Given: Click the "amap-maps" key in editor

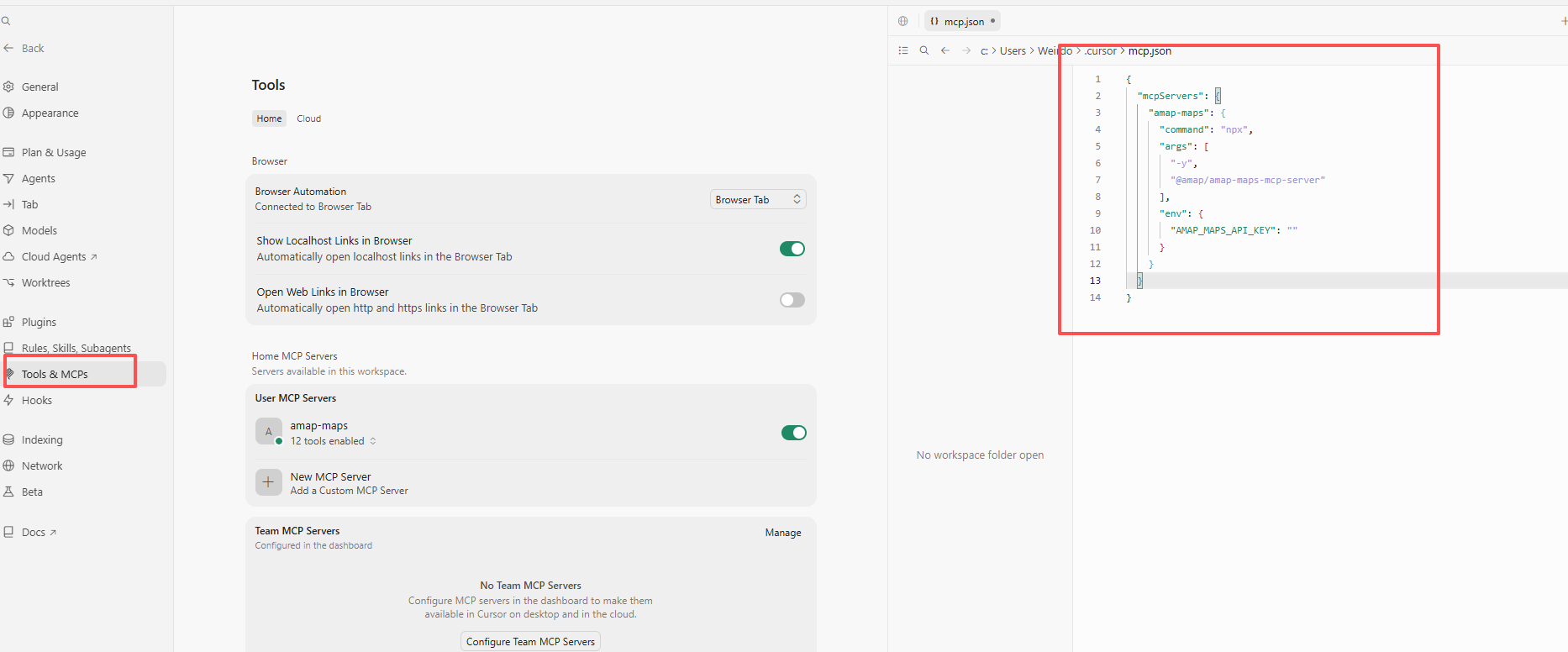Looking at the screenshot, I should tap(1181, 113).
